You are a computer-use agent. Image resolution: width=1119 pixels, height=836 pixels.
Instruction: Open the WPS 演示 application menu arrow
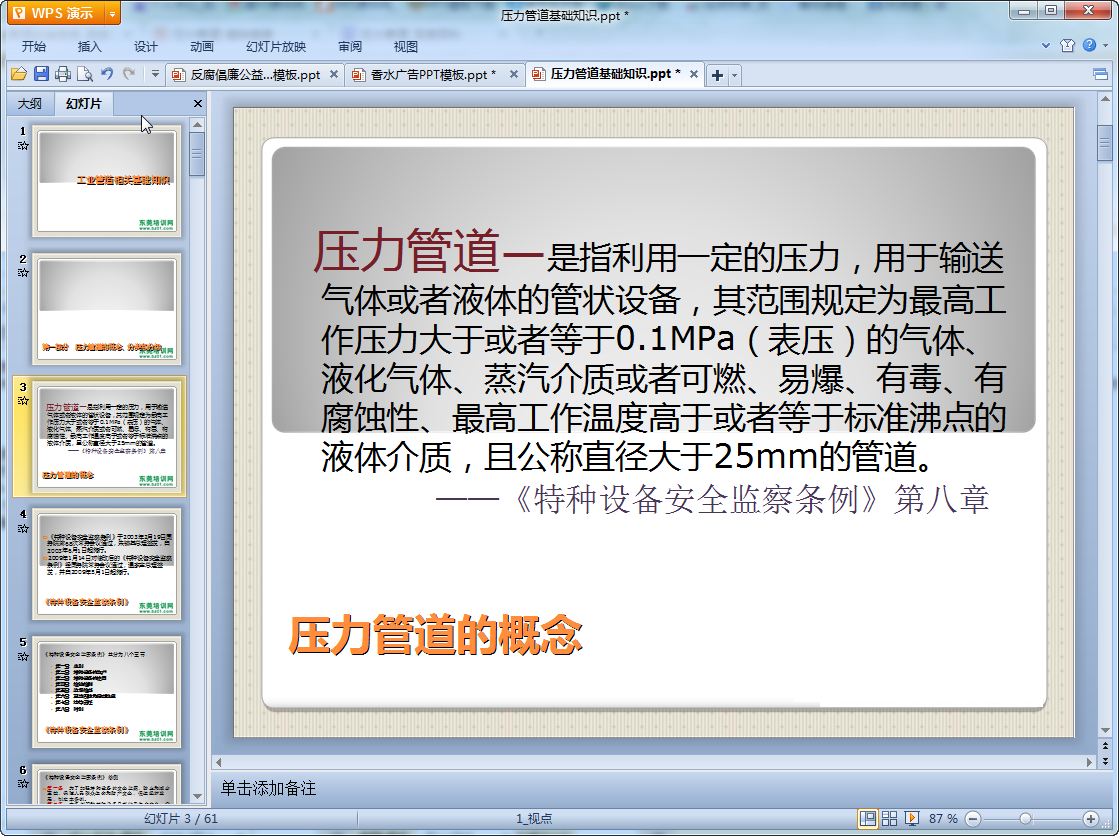click(112, 13)
